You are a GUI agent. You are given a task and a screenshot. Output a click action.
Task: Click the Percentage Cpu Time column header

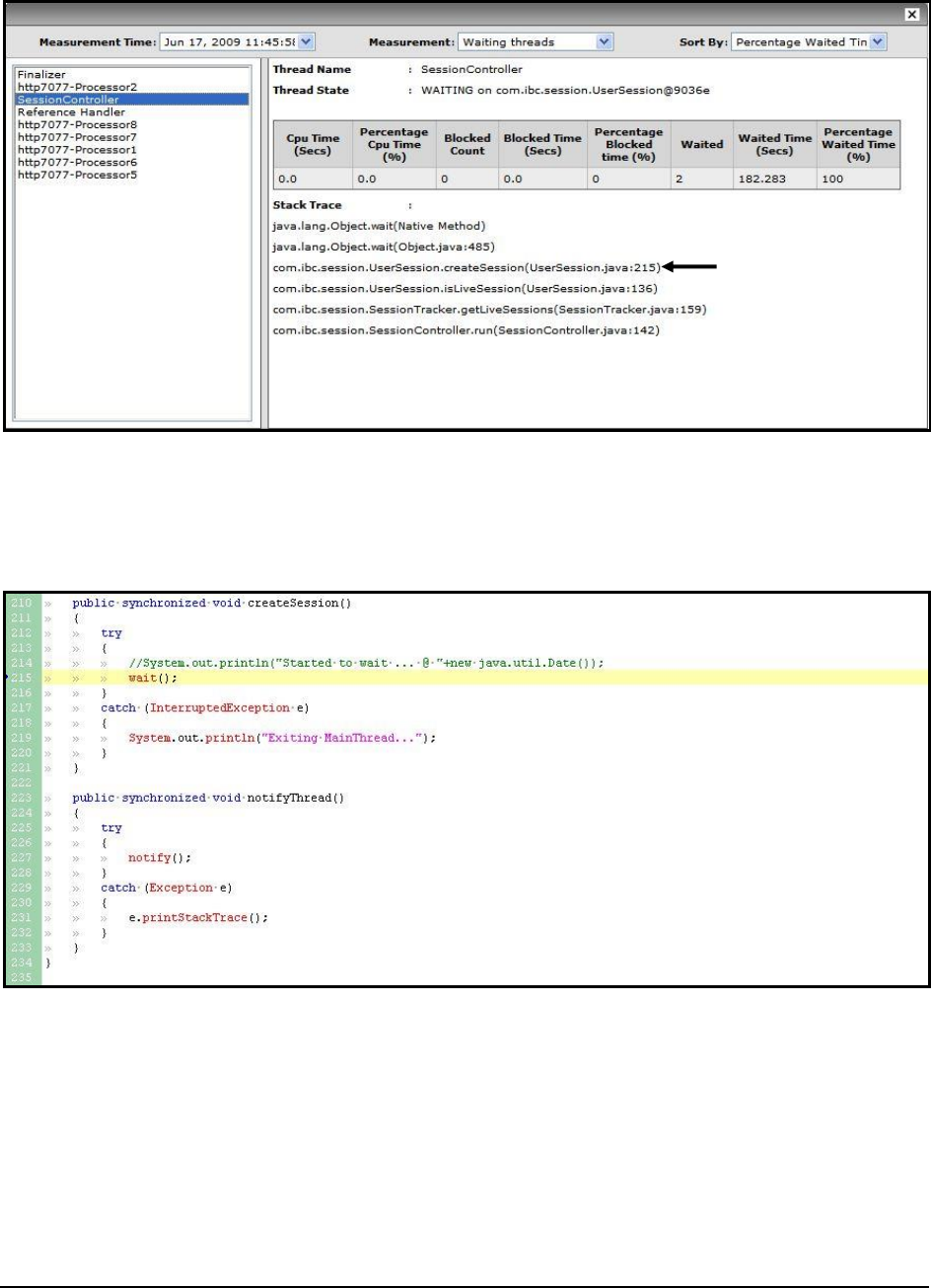(393, 144)
